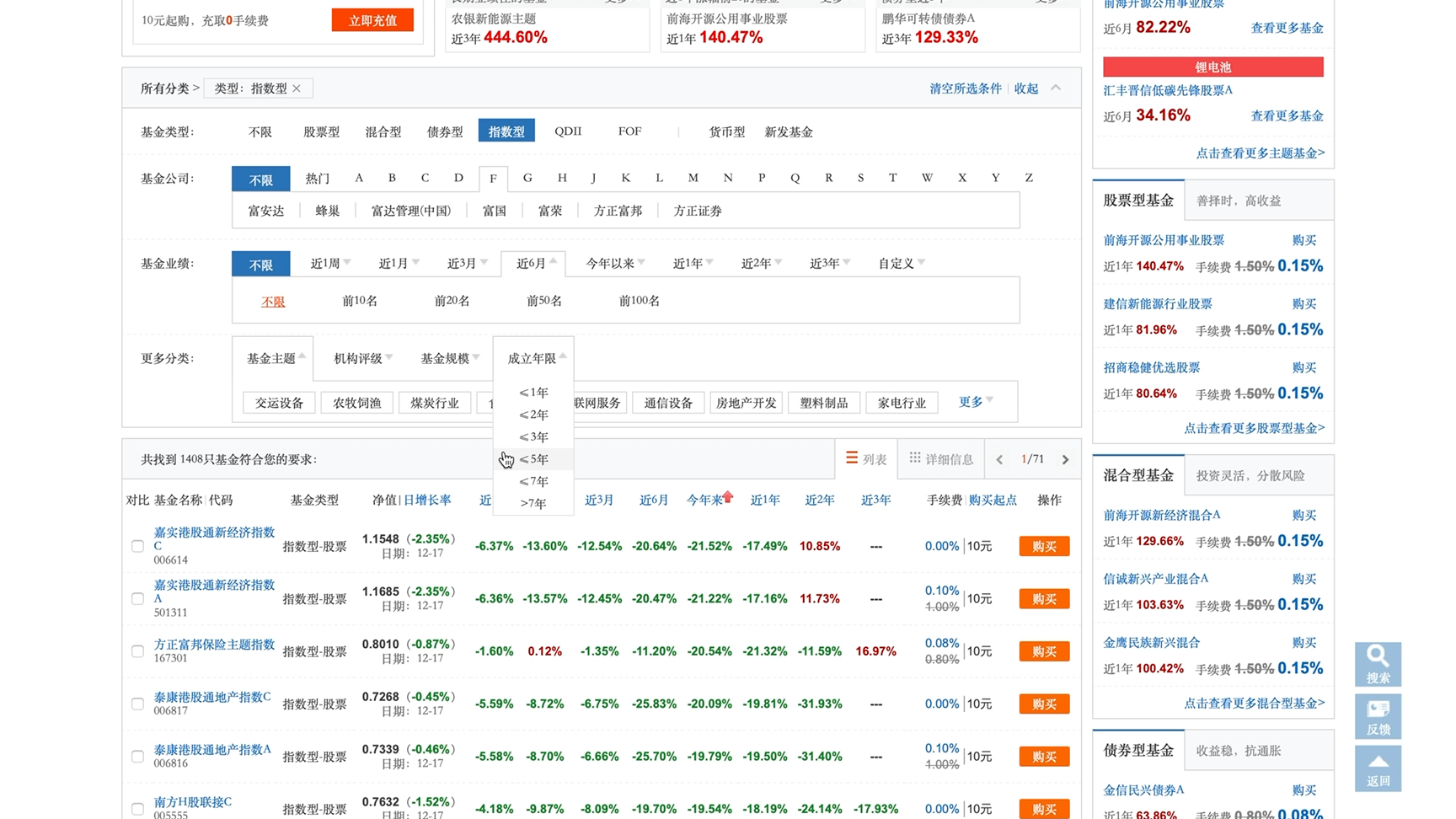The image size is (1456, 819).
Task: Select QDII fund type
Action: (x=568, y=131)
